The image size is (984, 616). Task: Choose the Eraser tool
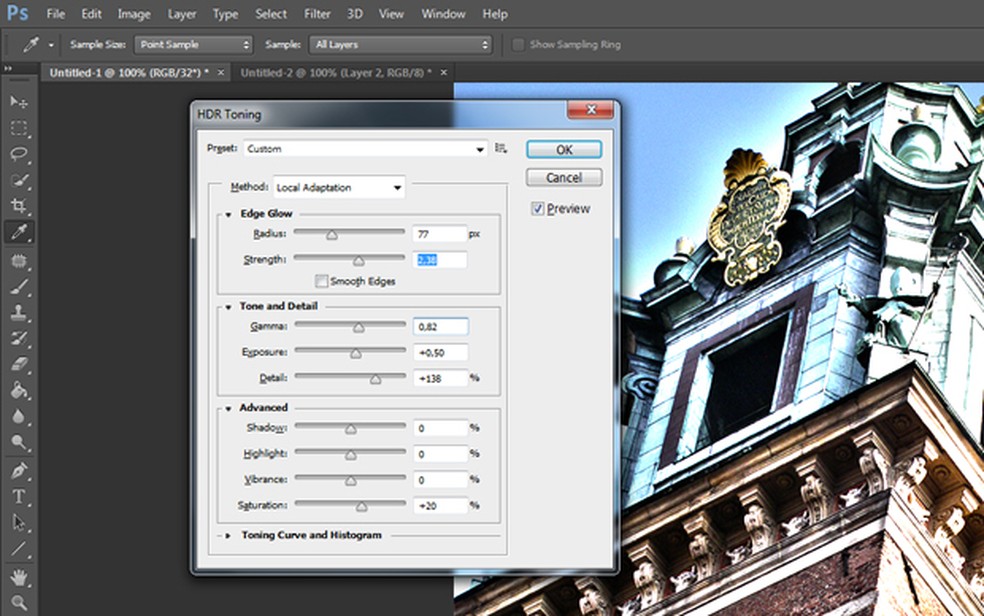(x=19, y=365)
